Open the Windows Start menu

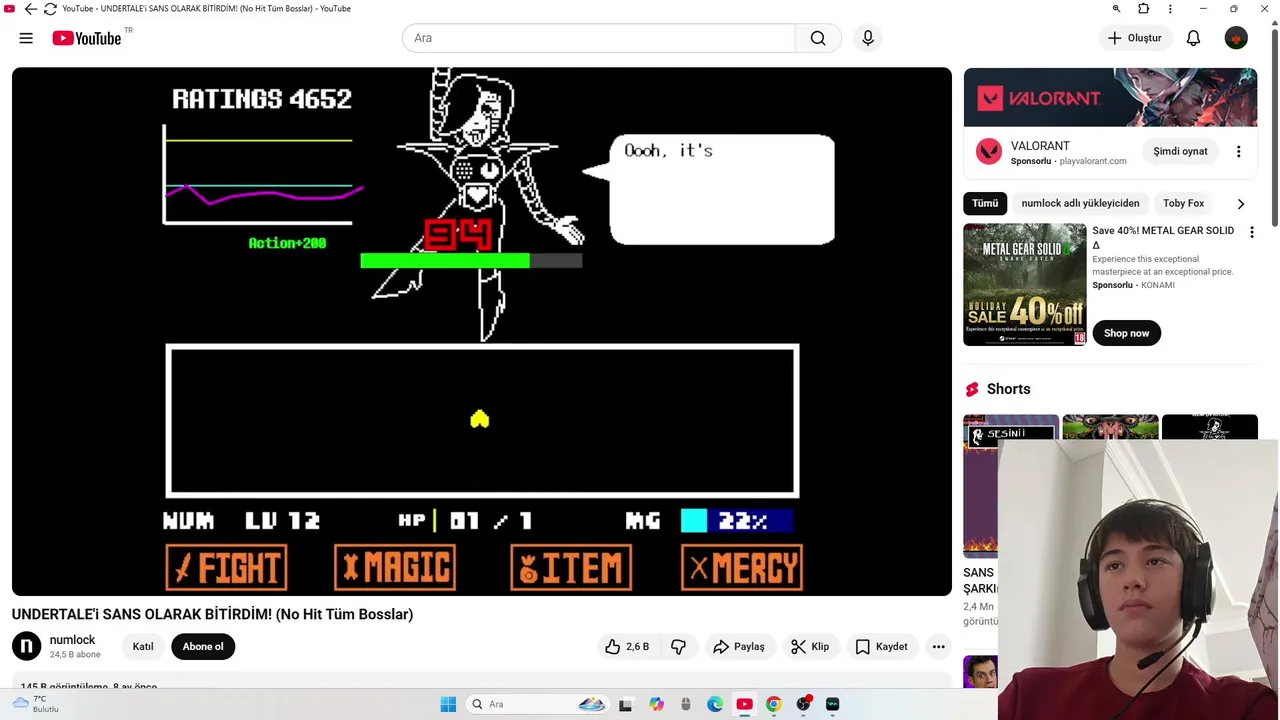click(448, 704)
